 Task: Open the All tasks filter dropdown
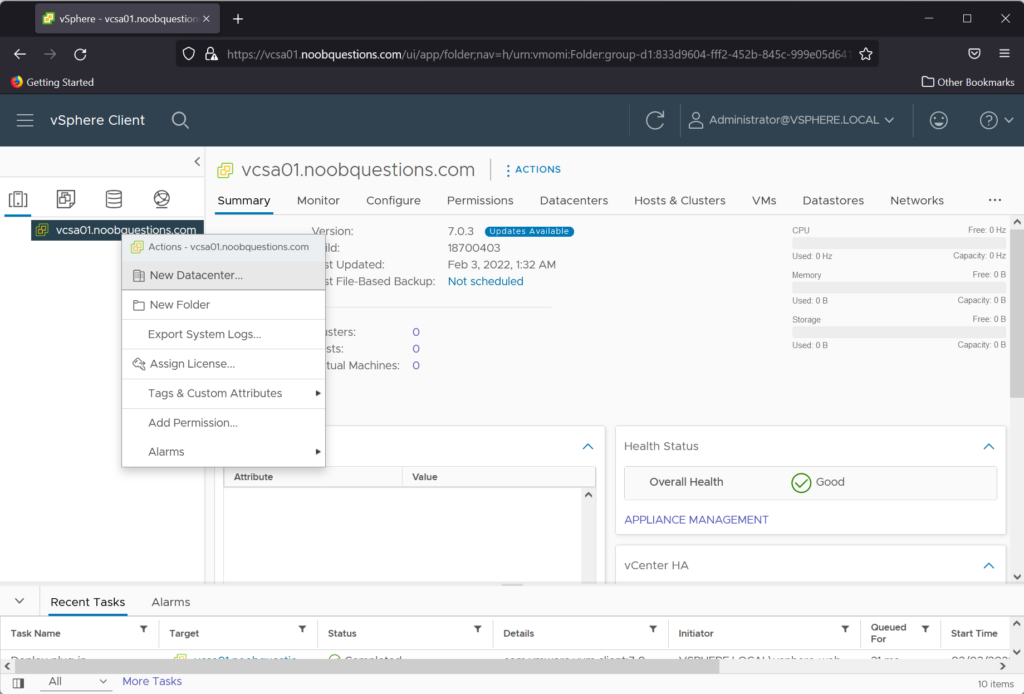77,682
